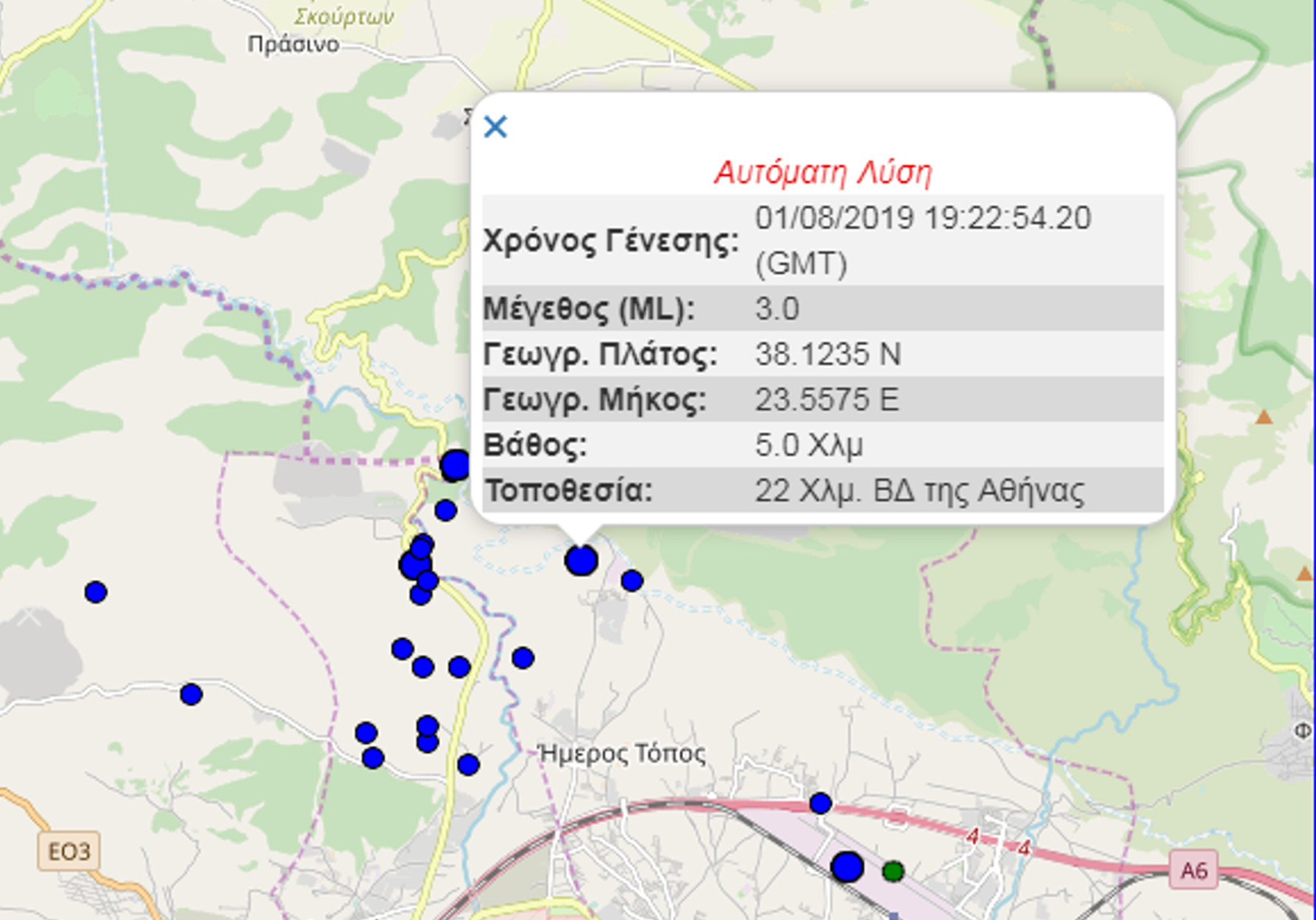Select the large blue marker left of the popup

click(456, 465)
